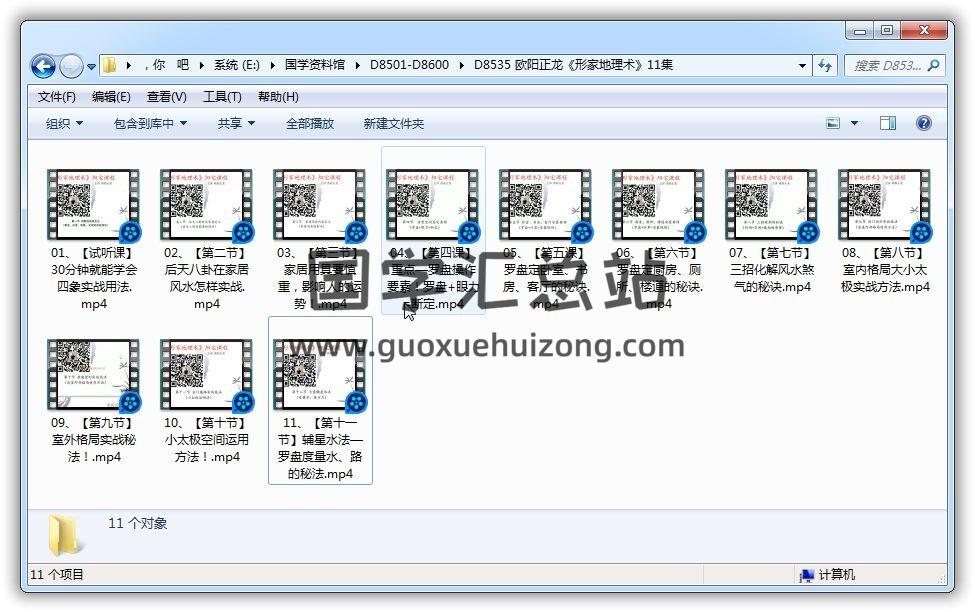Select the 07 第七节 video thumbnail
975x613 pixels.
tap(772, 205)
